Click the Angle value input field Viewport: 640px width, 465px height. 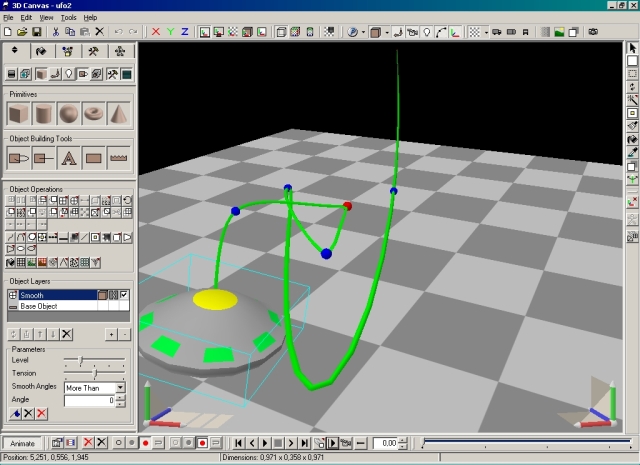click(x=89, y=400)
